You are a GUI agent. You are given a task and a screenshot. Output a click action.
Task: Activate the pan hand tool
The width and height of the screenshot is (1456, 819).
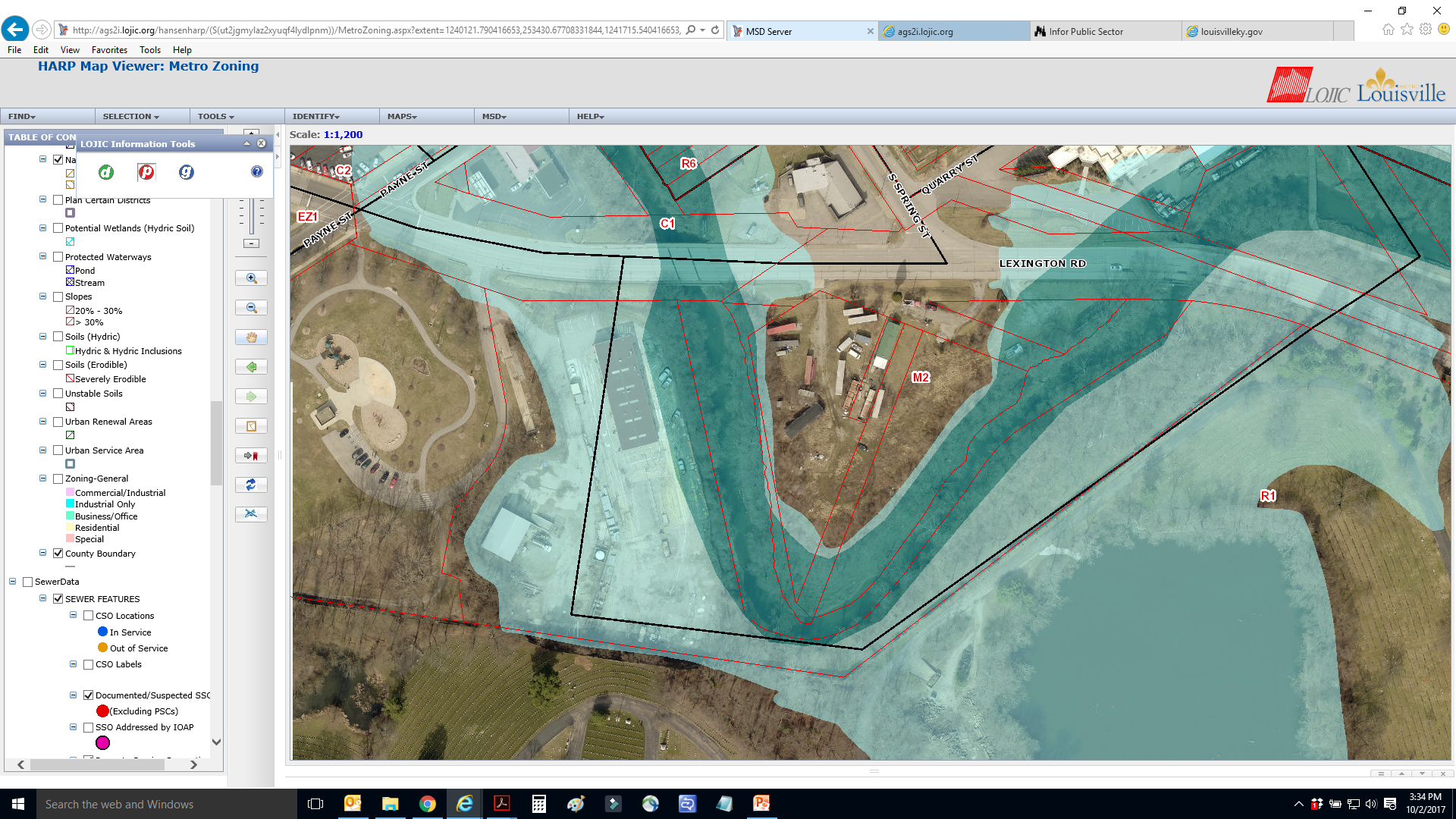pos(251,337)
